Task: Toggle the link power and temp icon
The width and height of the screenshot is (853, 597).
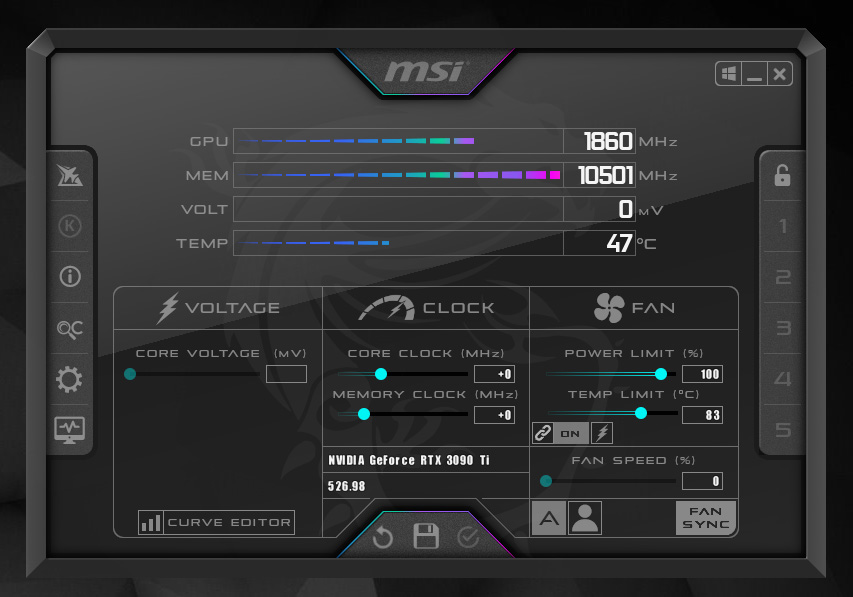Action: [543, 433]
